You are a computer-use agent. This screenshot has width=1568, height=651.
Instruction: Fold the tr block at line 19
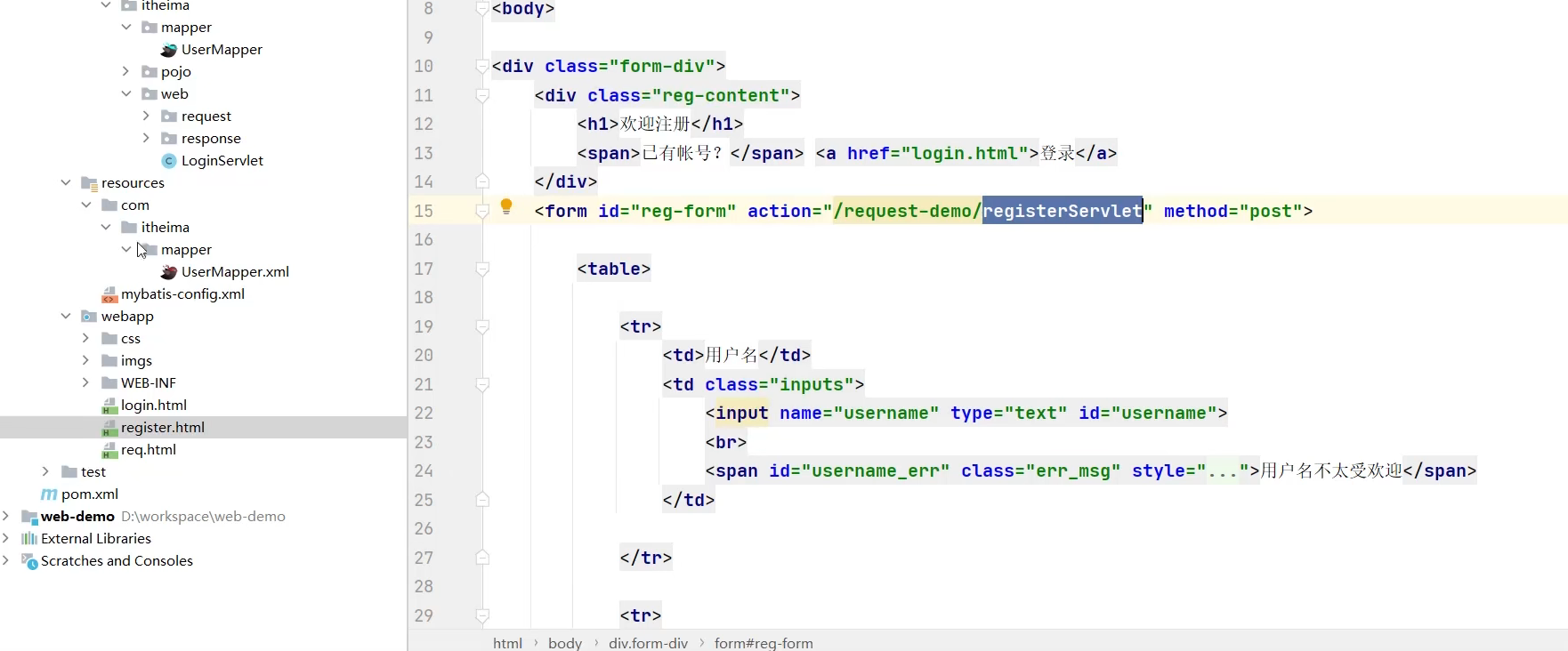482,327
